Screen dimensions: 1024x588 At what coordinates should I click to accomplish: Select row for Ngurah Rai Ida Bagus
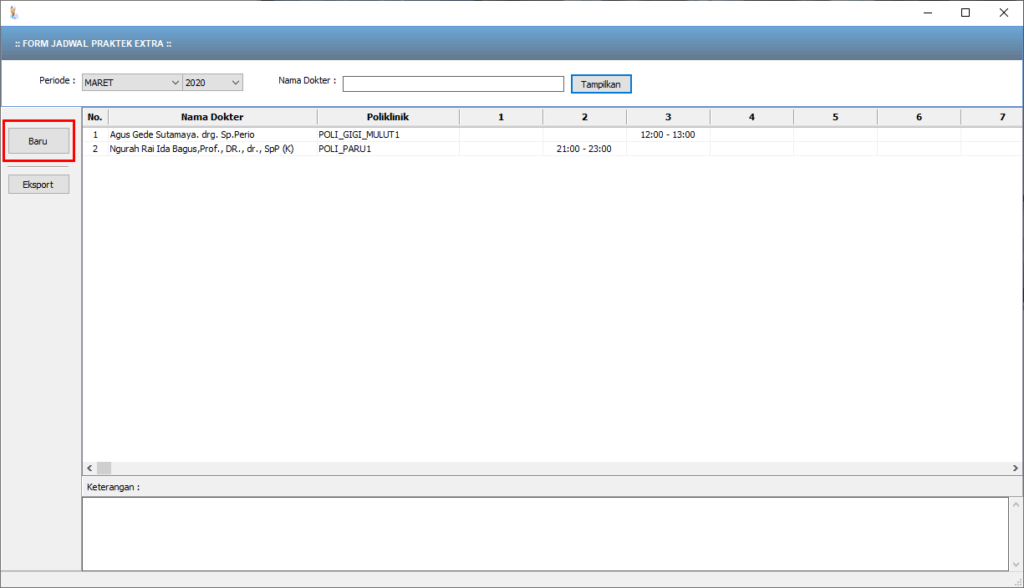(201, 149)
